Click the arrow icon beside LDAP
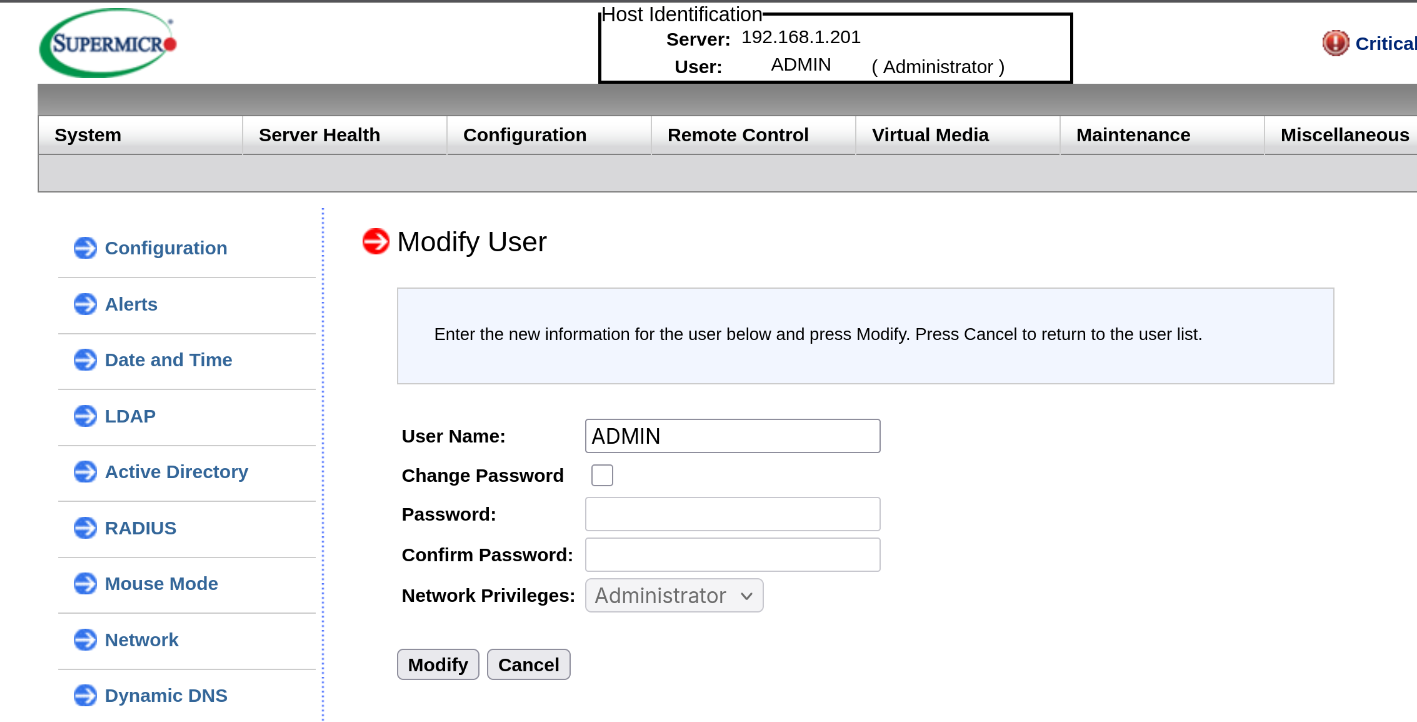This screenshot has height=722, width=1417. (x=86, y=416)
